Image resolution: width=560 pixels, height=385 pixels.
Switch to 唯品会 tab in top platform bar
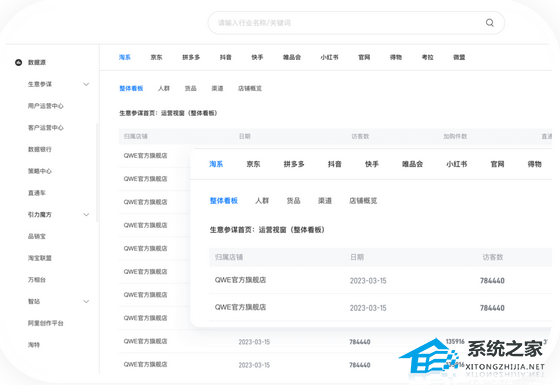click(292, 57)
